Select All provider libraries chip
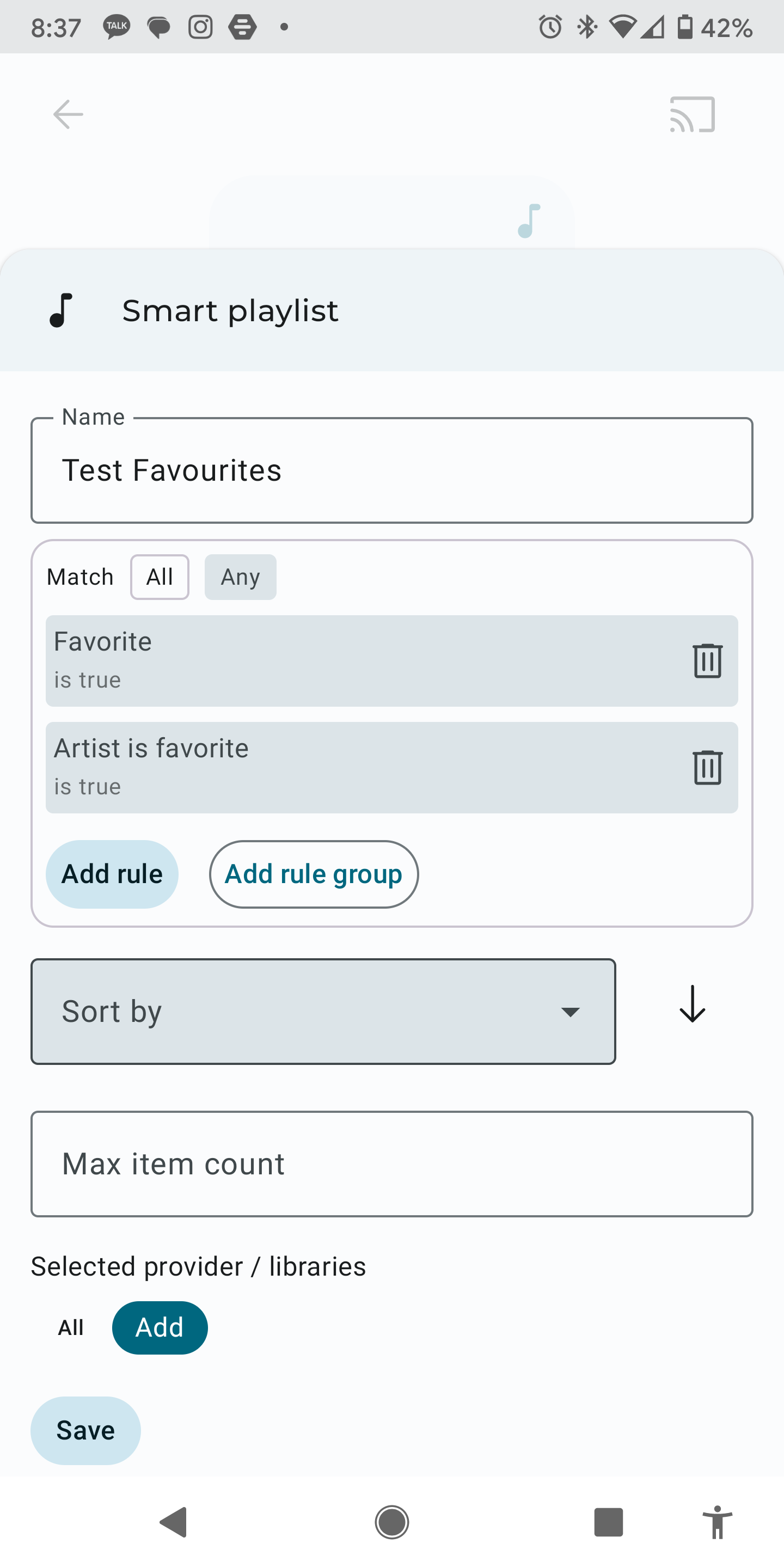 click(x=71, y=1327)
